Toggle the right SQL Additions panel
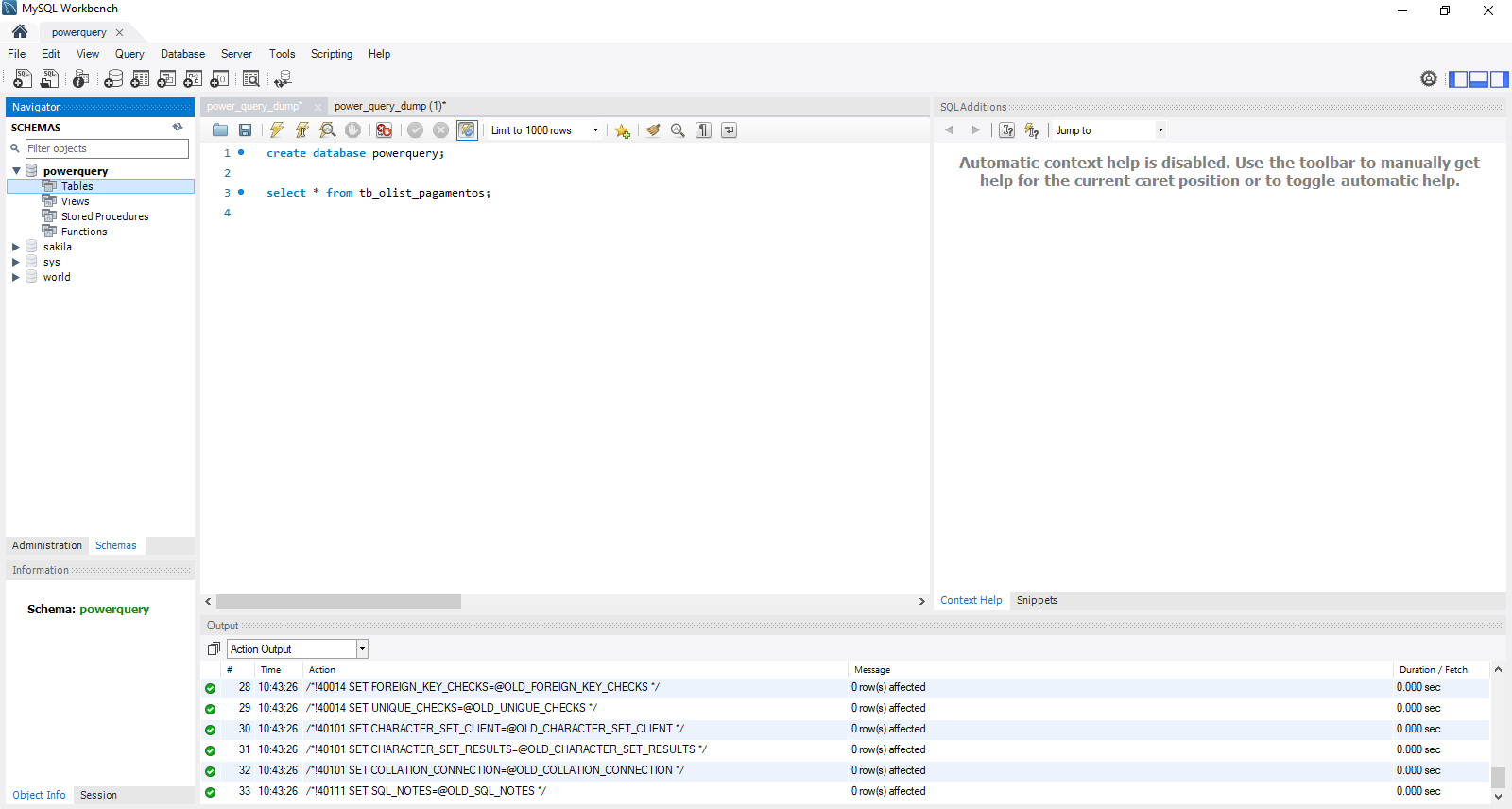 [1500, 79]
